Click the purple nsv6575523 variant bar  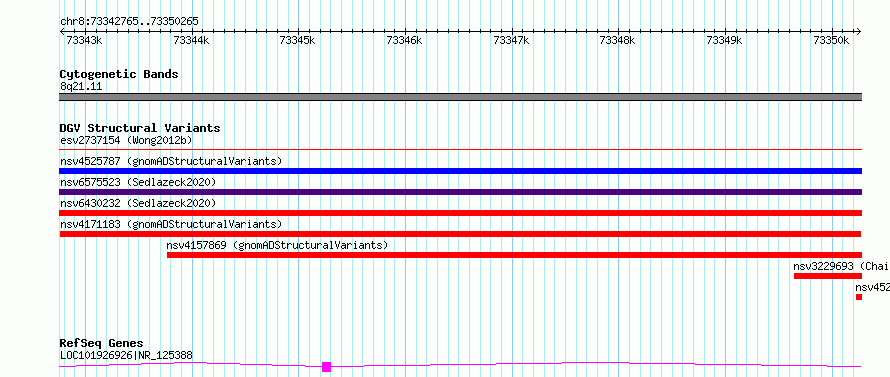460,192
